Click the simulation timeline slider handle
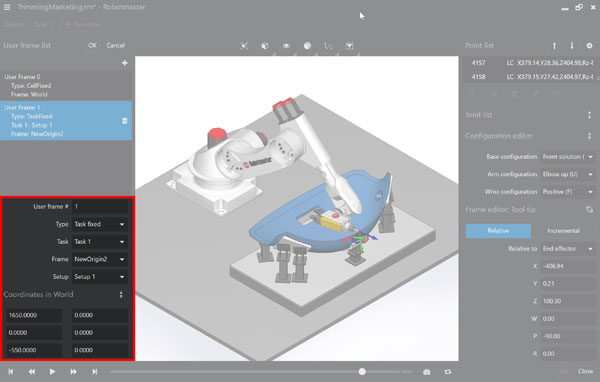The image size is (600, 382). click(x=362, y=372)
